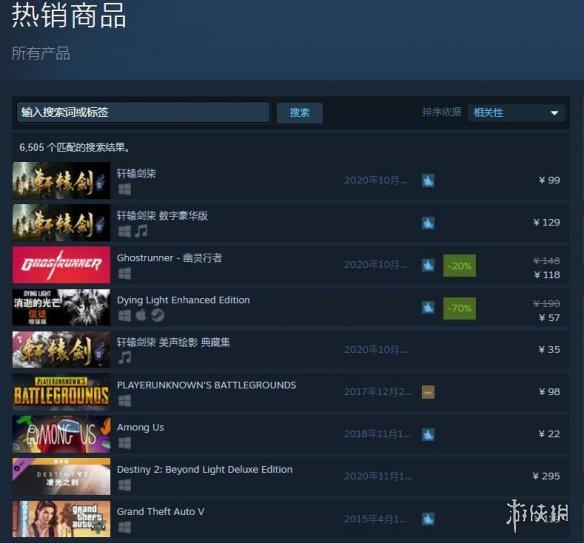Focus the search terms or tags input field

pos(143,112)
